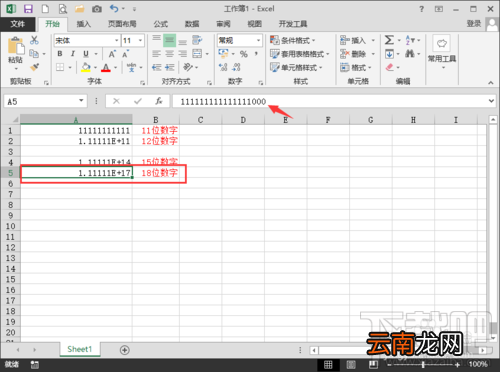Expand the Name Box dropdown arrow
This screenshot has width=500, height=372.
(81, 101)
